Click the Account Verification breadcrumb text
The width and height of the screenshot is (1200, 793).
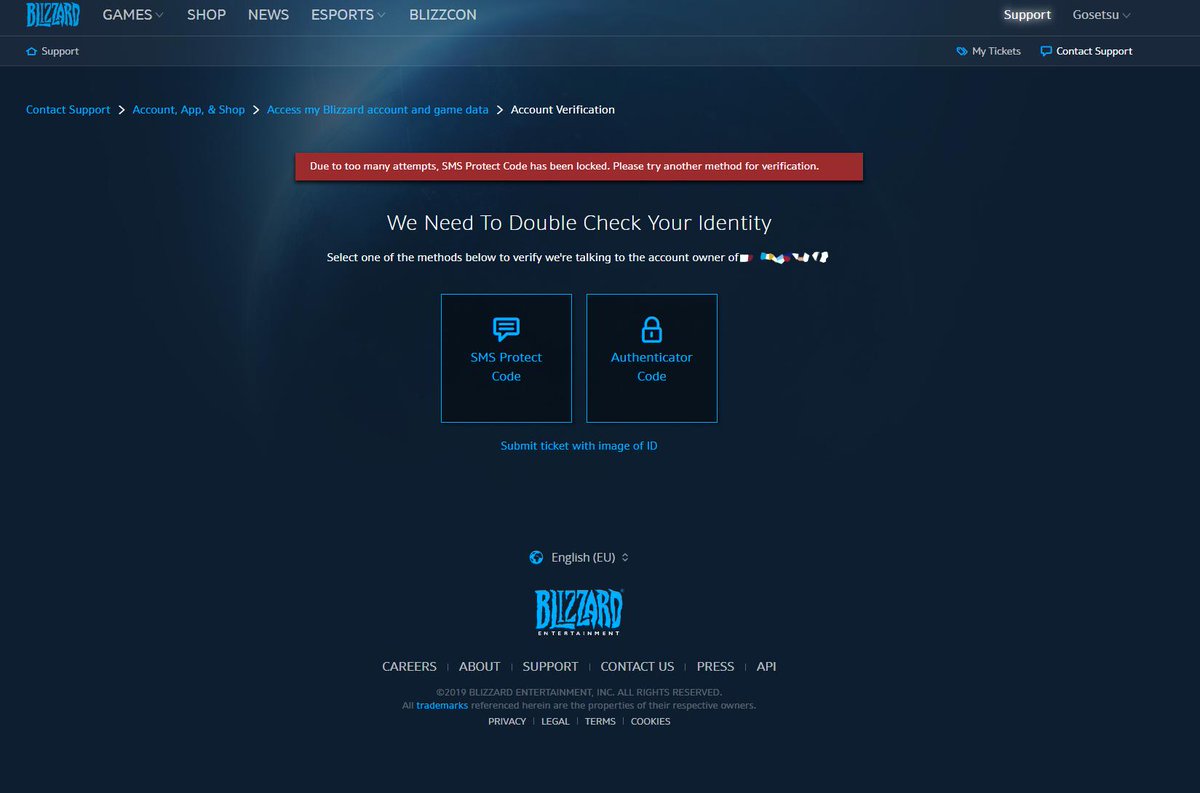coord(563,110)
